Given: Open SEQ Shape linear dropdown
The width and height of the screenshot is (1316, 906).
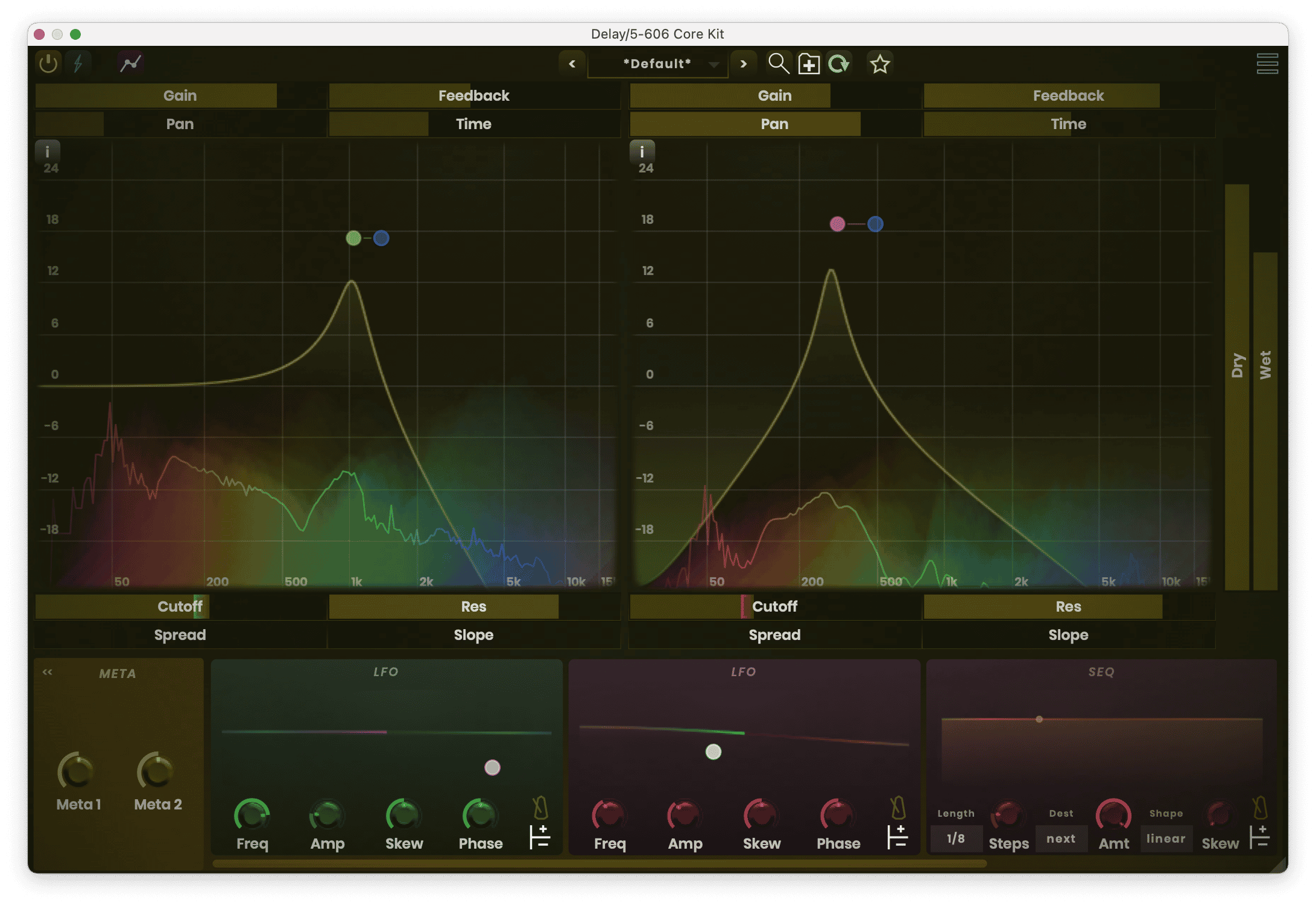Looking at the screenshot, I should tap(1166, 838).
